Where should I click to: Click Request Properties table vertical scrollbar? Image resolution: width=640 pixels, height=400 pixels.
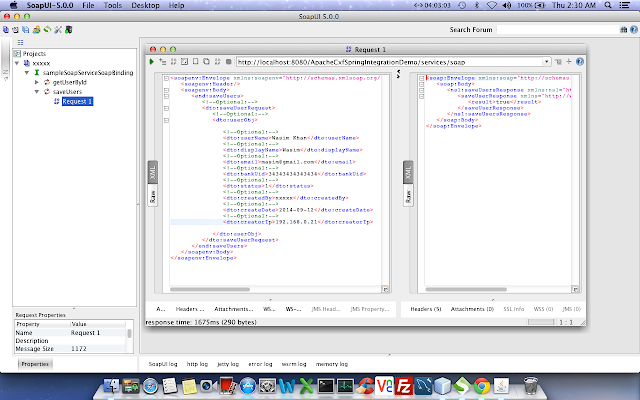tap(129, 333)
